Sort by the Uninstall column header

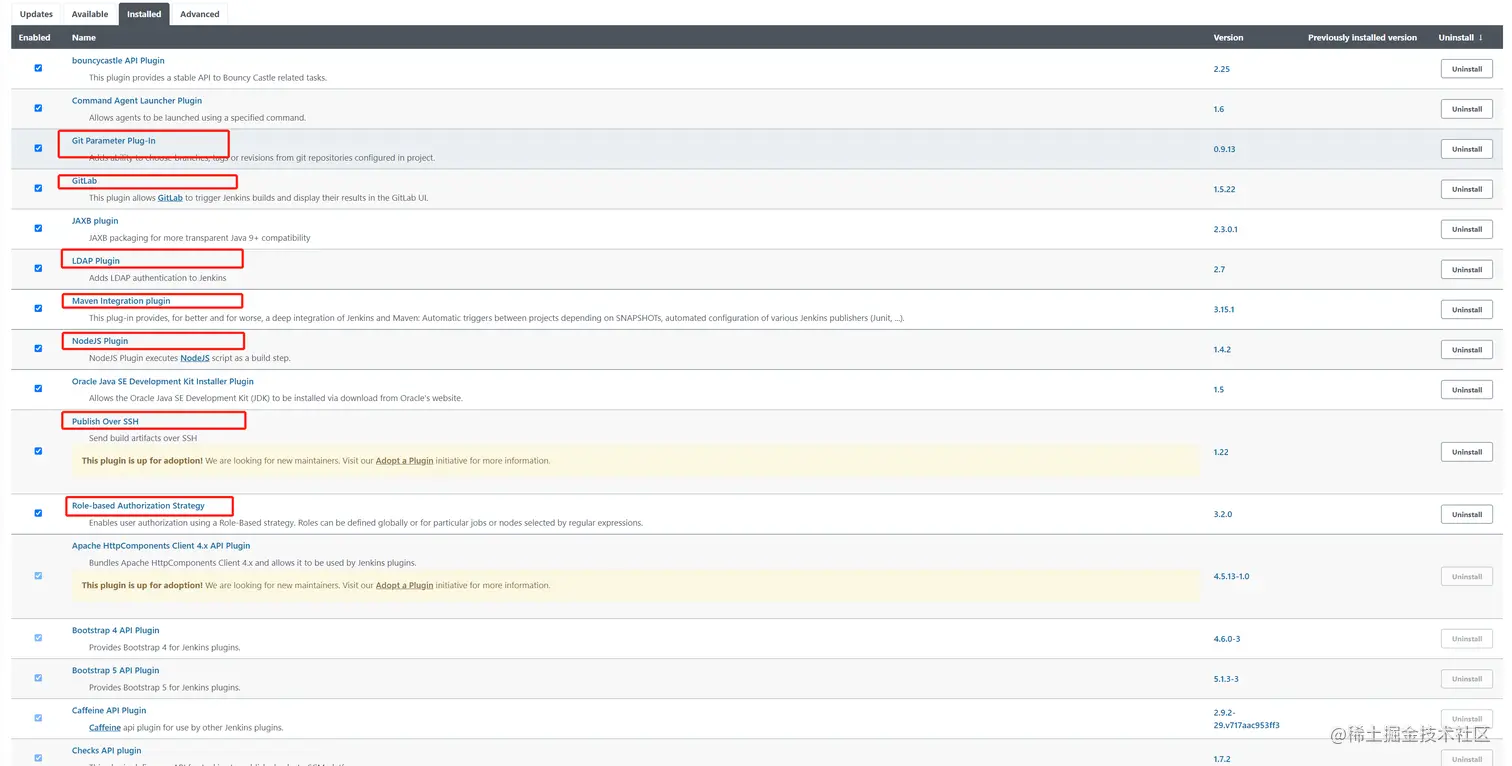point(1460,37)
